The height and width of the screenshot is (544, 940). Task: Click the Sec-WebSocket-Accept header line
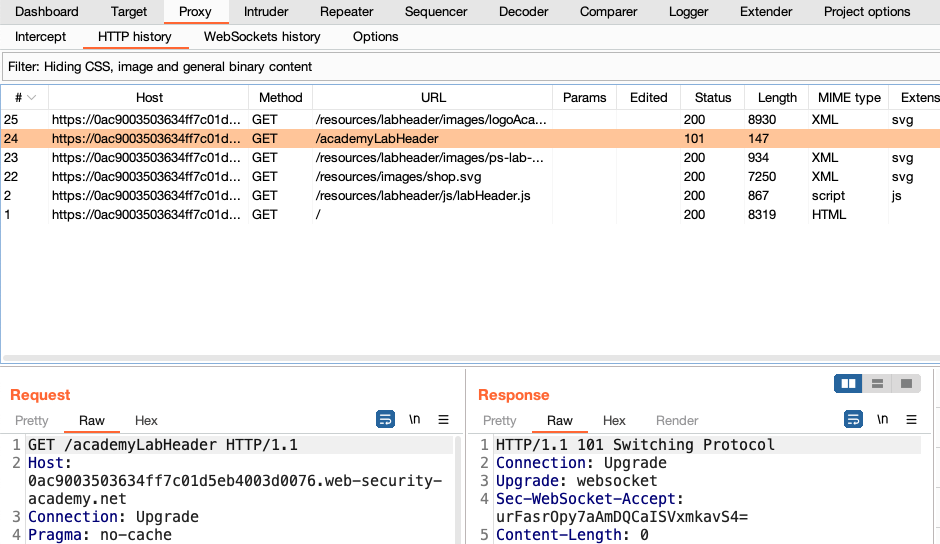(x=622, y=507)
